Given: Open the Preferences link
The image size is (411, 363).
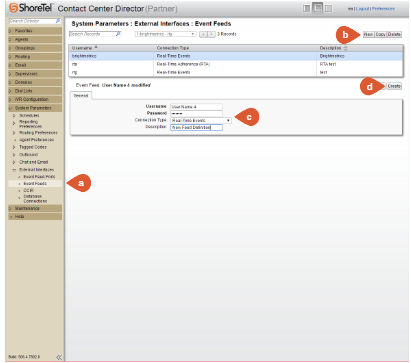Looking at the screenshot, I should click(x=383, y=9).
